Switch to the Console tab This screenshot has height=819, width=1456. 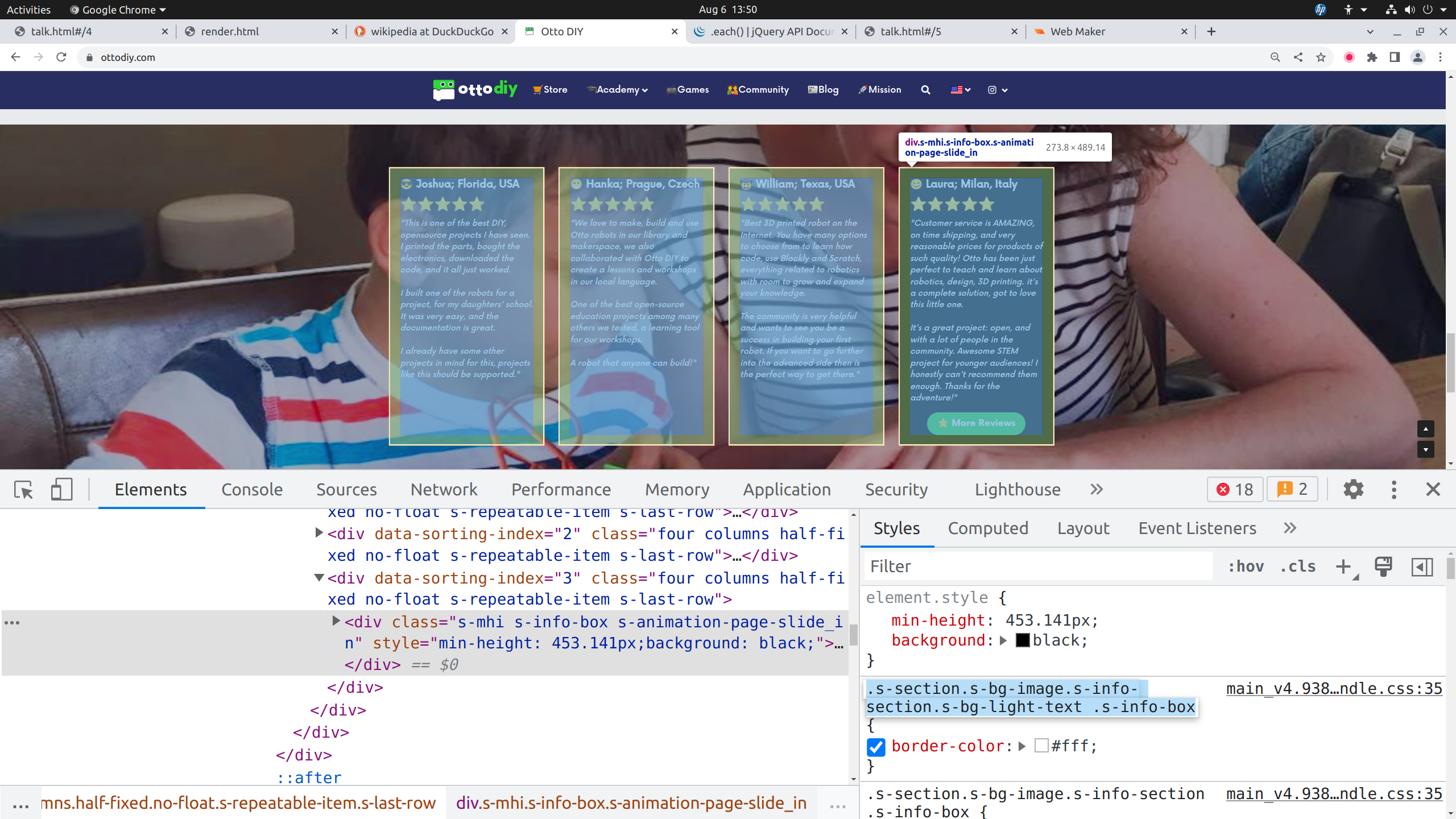coord(251,490)
